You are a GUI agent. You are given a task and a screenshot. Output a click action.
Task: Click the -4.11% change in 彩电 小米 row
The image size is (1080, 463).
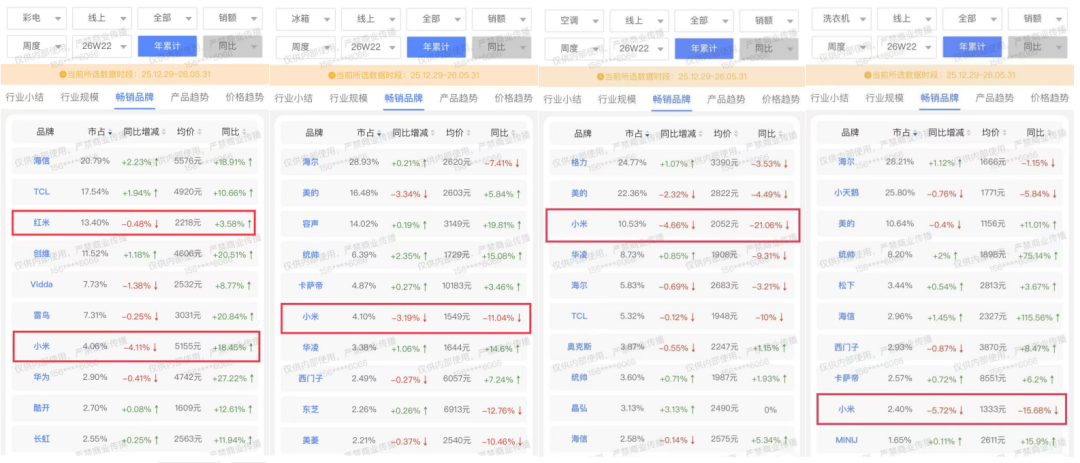click(142, 347)
